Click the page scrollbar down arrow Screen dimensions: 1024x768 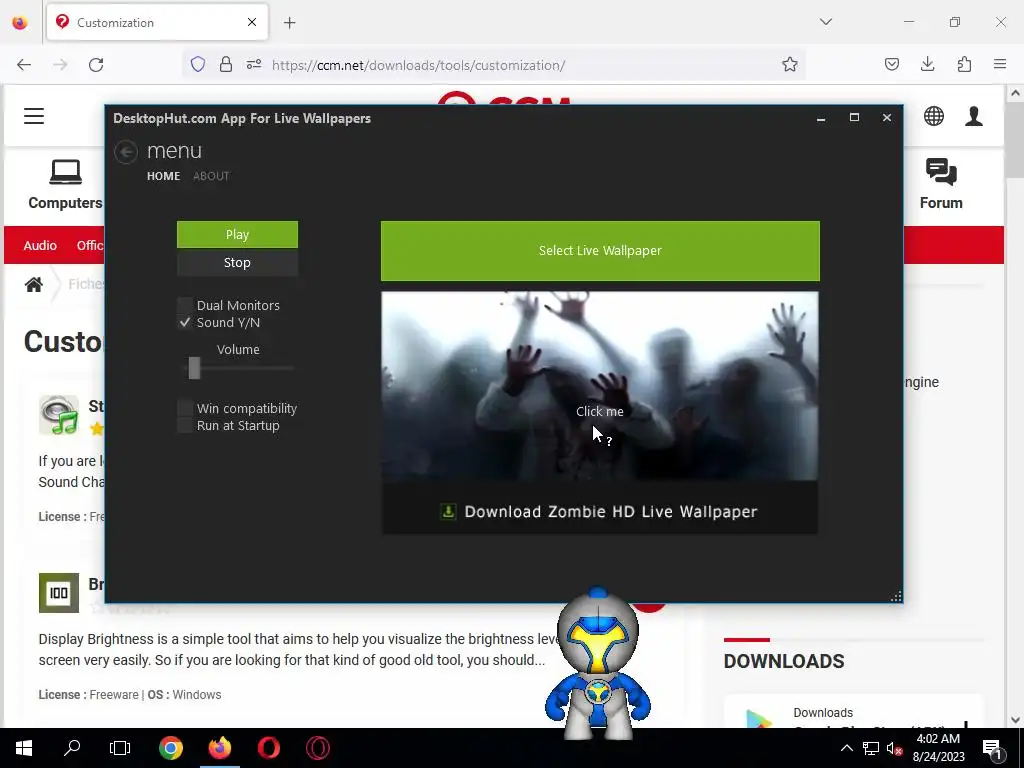1015,720
